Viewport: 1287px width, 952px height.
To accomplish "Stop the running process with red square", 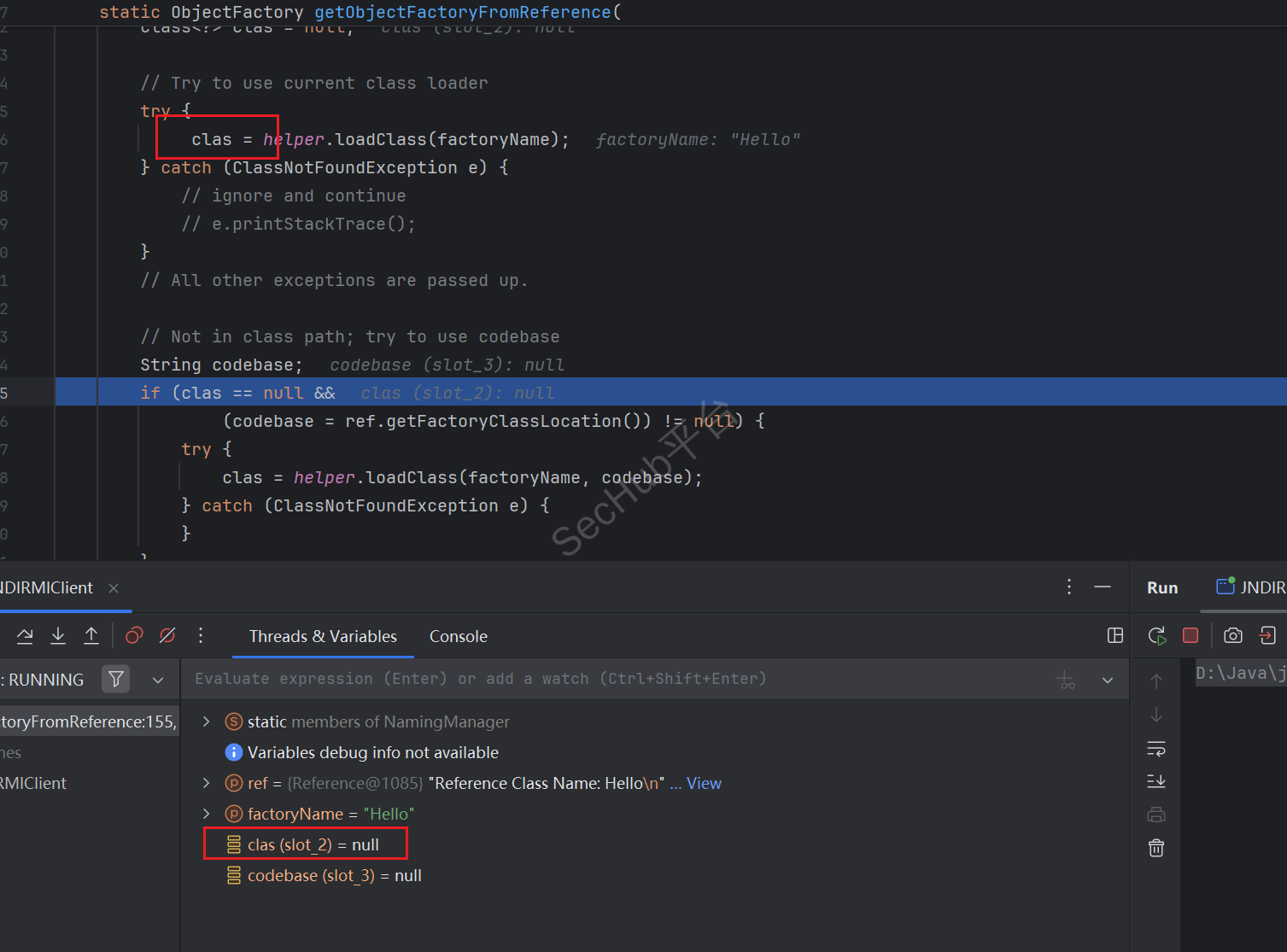I will pyautogui.click(x=1190, y=635).
